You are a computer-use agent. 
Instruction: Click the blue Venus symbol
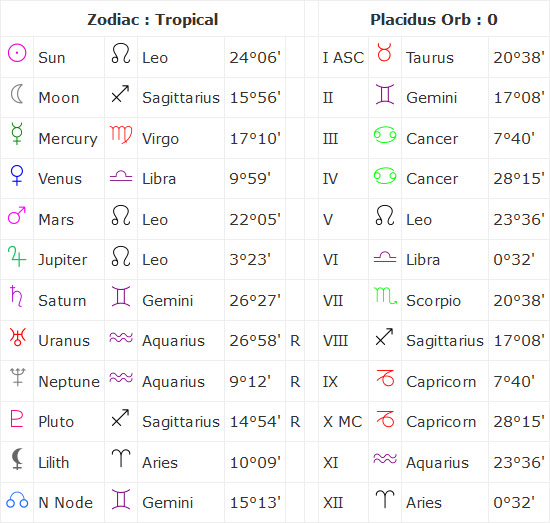pos(17,175)
